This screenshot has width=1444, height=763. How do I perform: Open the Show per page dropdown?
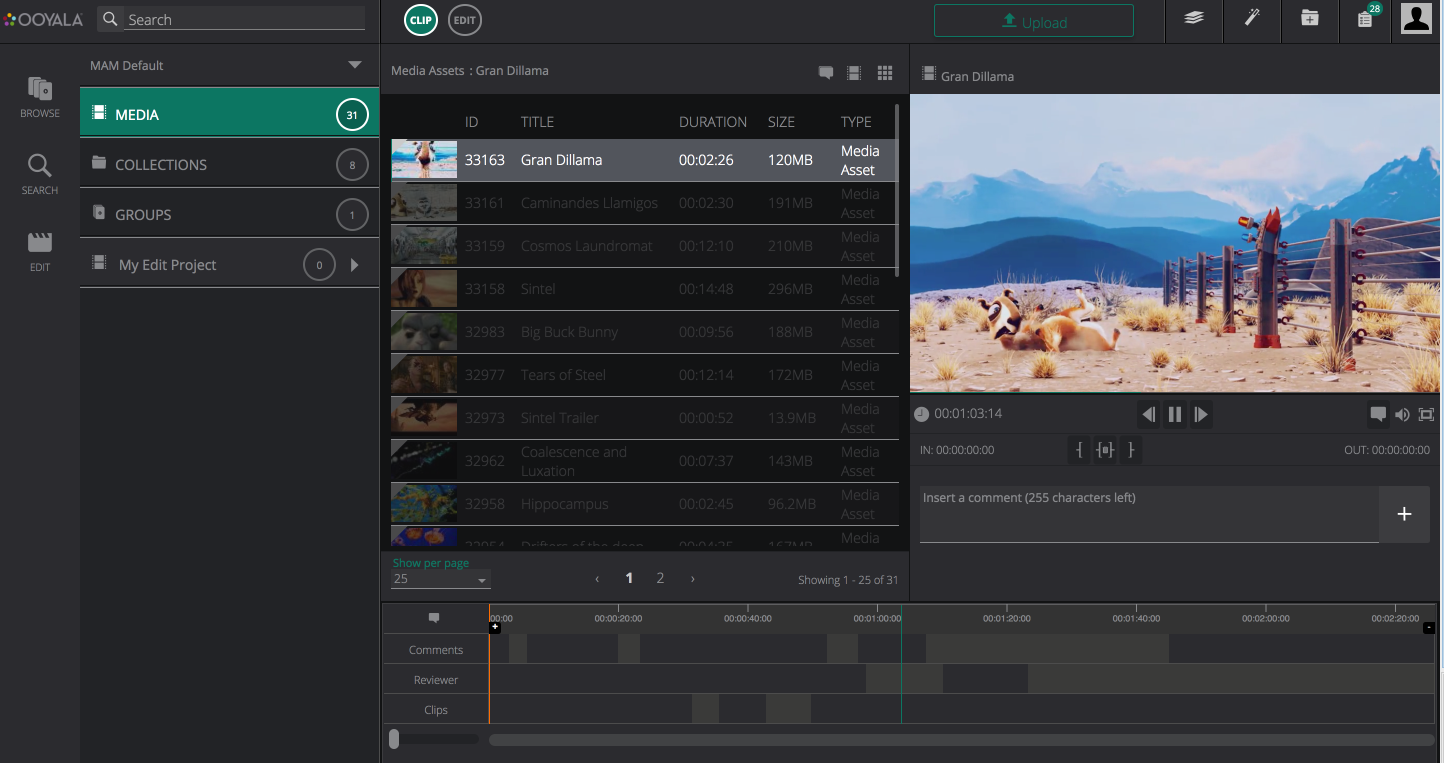[x=441, y=580]
